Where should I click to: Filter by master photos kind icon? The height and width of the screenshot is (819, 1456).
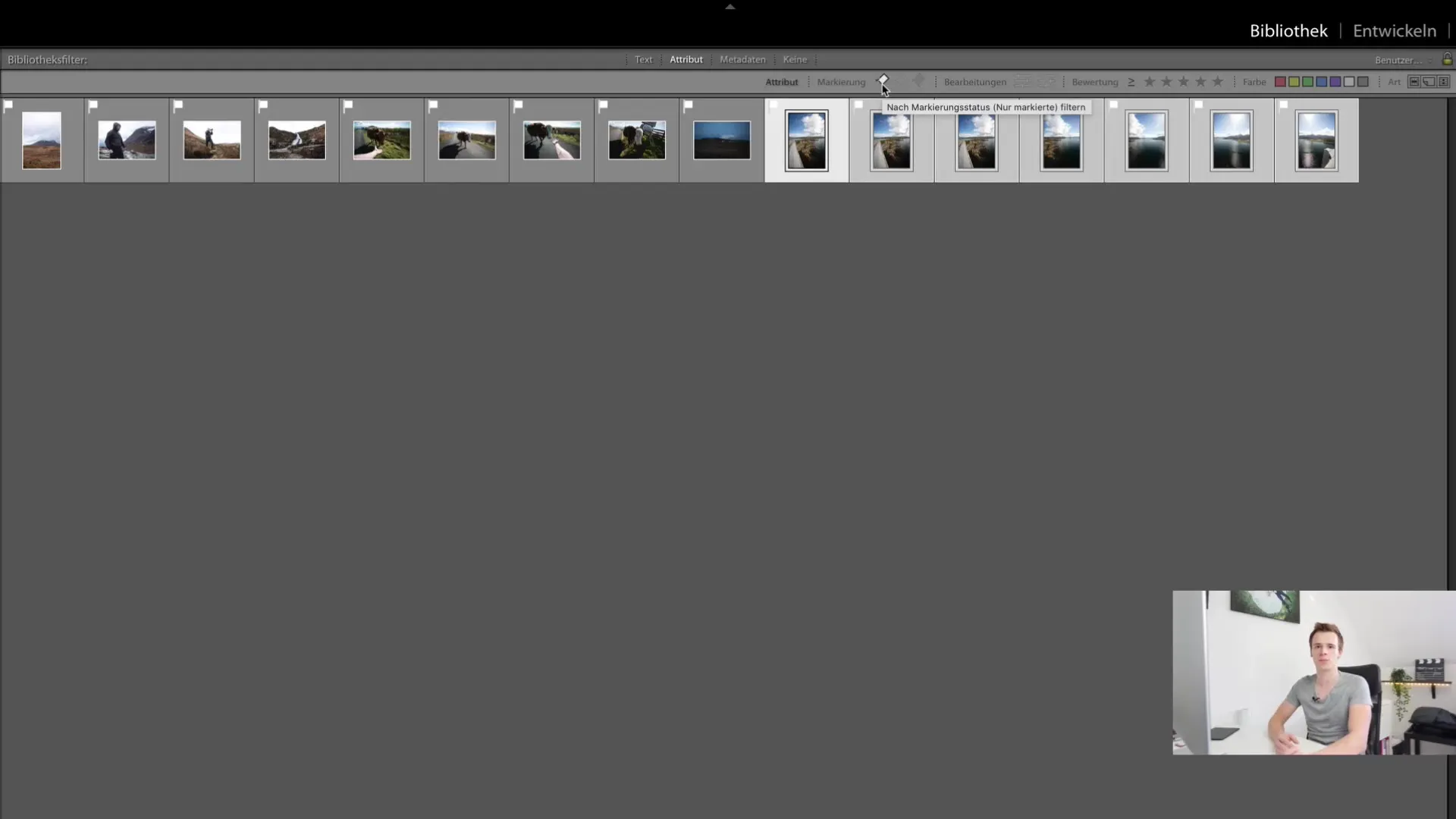coord(1414,82)
